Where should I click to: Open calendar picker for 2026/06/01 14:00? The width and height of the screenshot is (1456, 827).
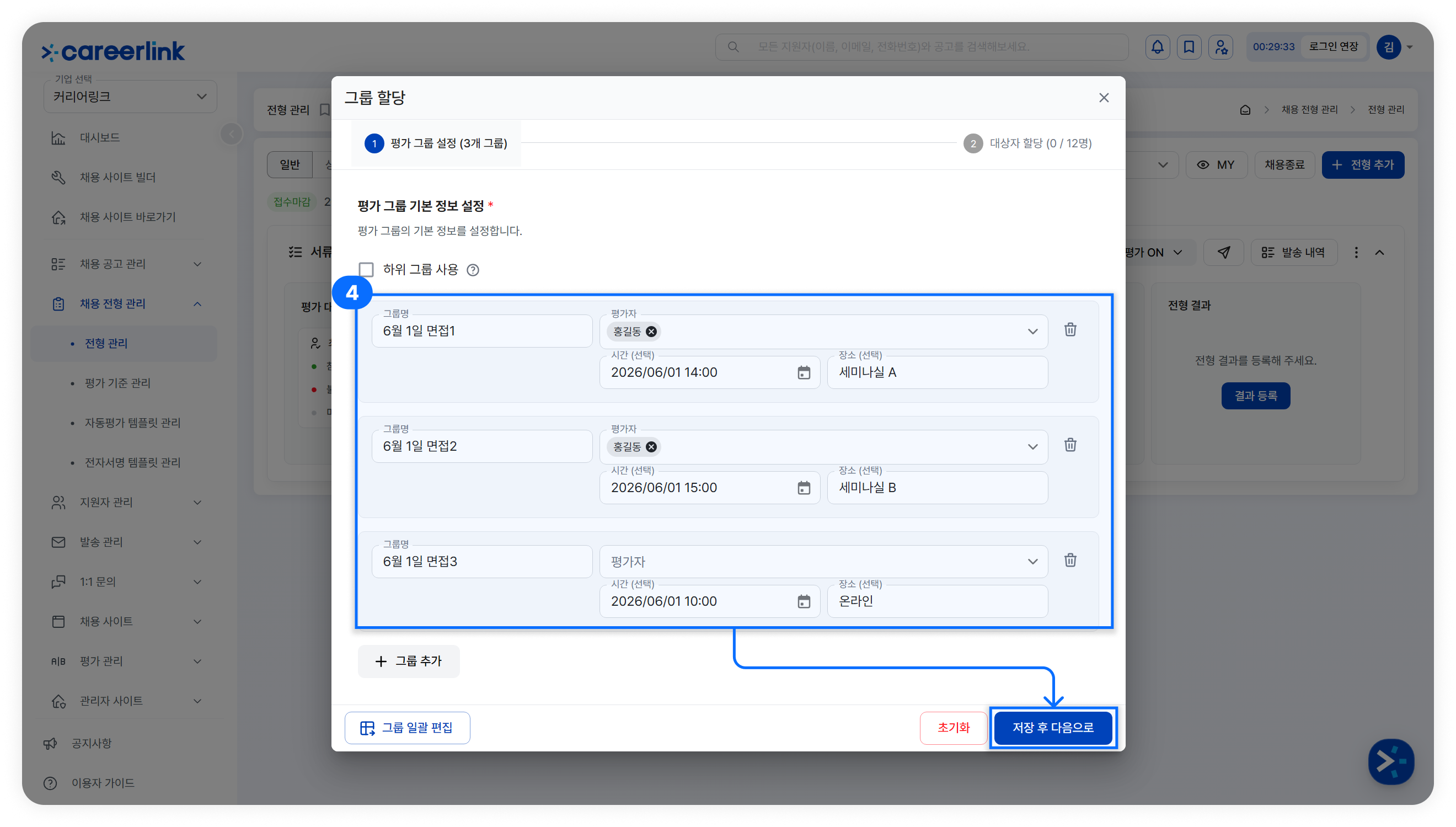coord(804,372)
